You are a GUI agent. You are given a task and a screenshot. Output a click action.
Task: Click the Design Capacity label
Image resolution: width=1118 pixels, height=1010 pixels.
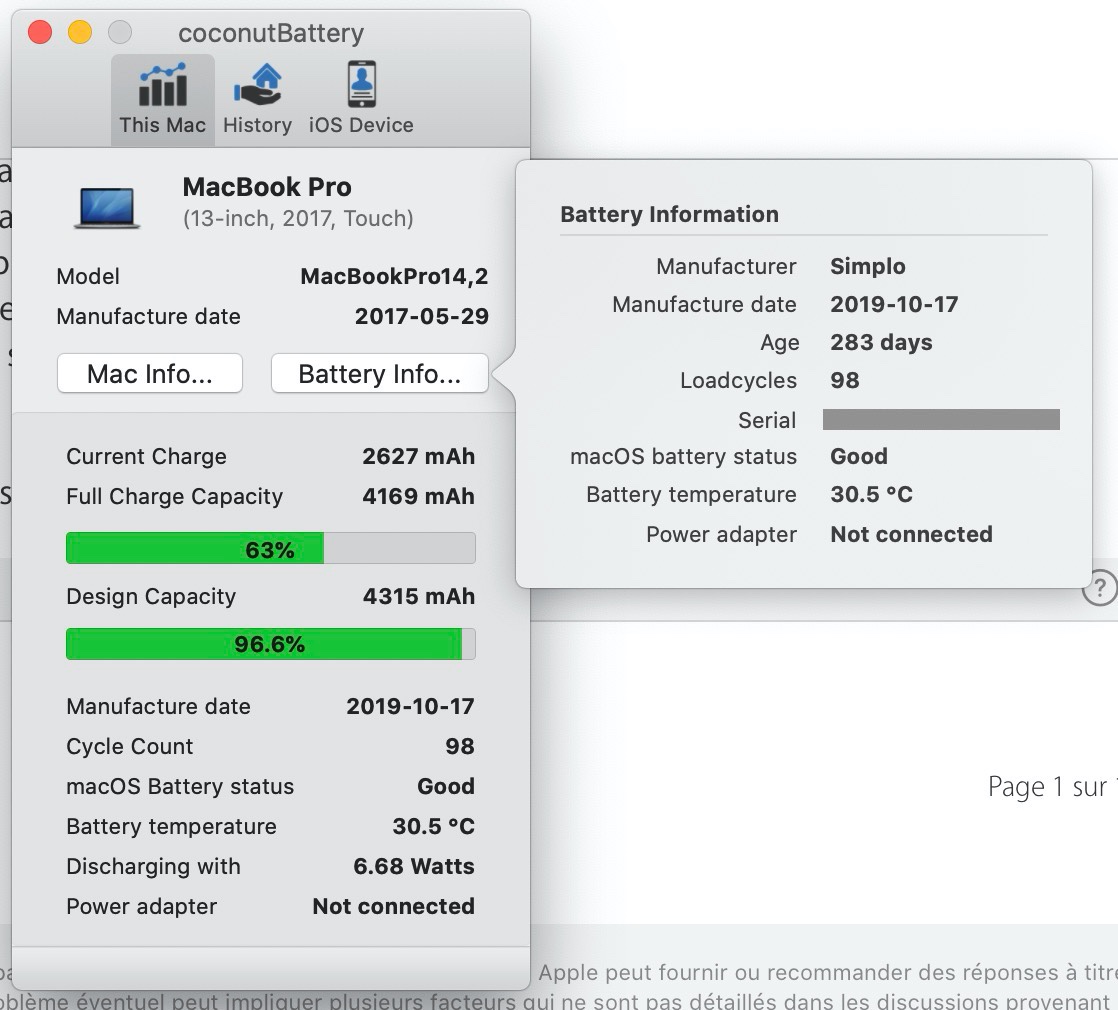point(151,596)
